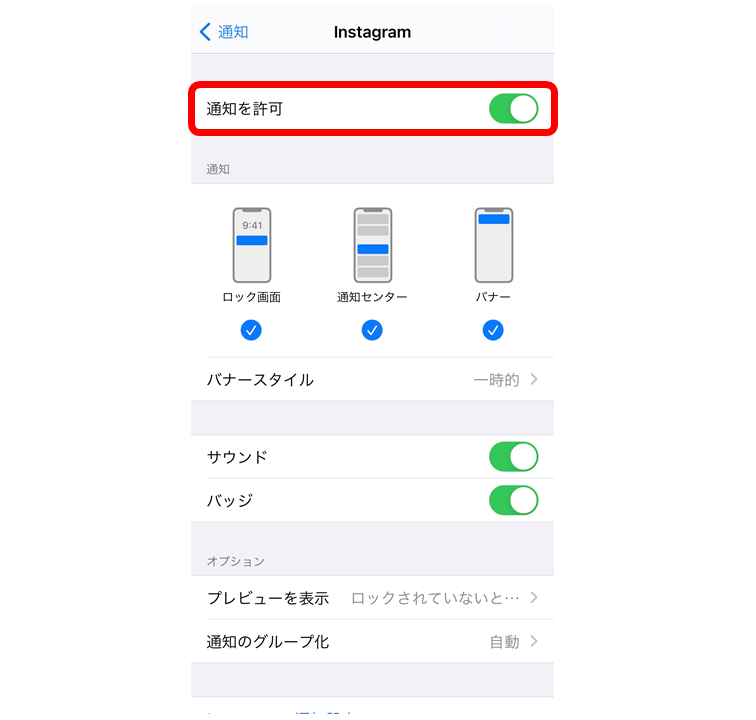
Task: Uncheck the blue checkmark under 通知センター
Action: [372, 330]
